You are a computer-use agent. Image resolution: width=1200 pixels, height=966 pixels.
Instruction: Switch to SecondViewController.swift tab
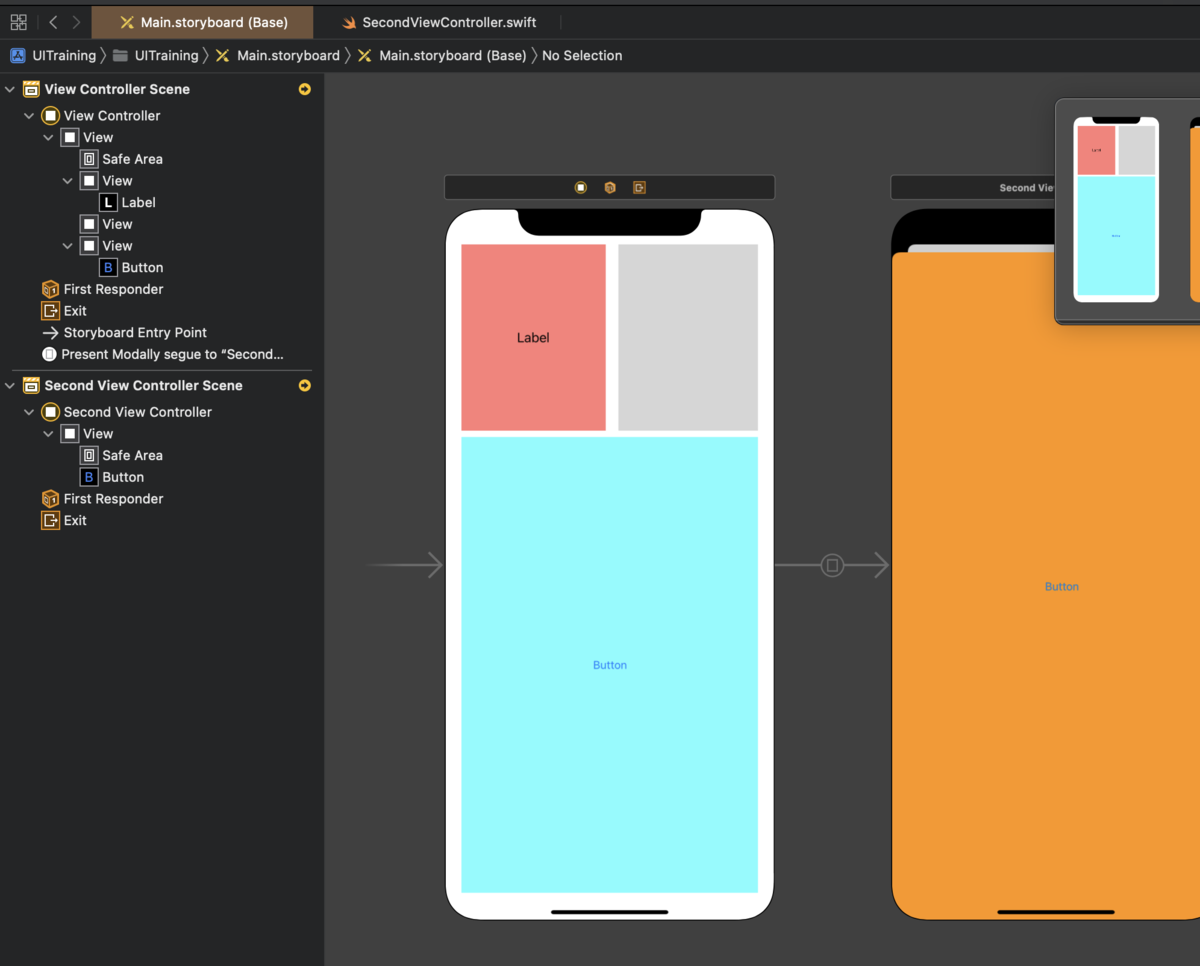coord(438,22)
